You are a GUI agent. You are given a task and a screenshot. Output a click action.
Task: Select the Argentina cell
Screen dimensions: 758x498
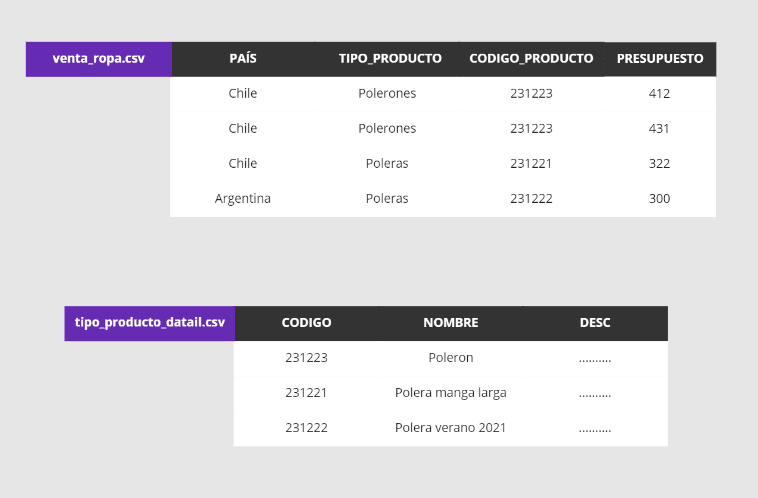pyautogui.click(x=243, y=199)
